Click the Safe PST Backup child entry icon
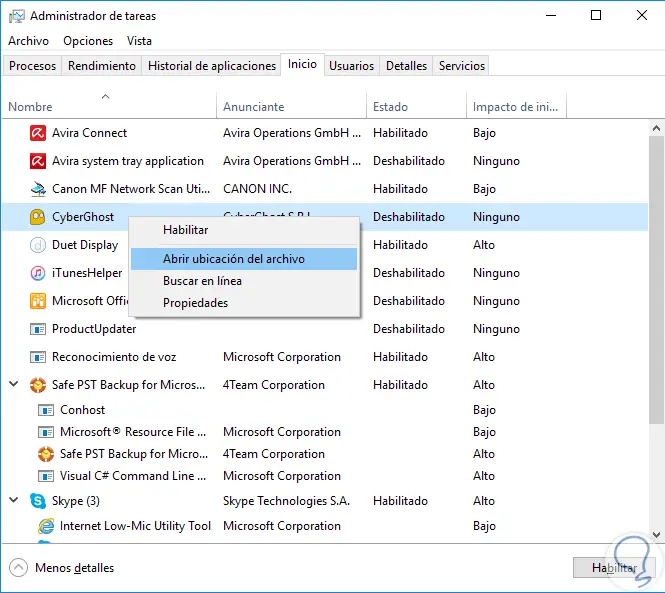The height and width of the screenshot is (593, 665). 46,454
